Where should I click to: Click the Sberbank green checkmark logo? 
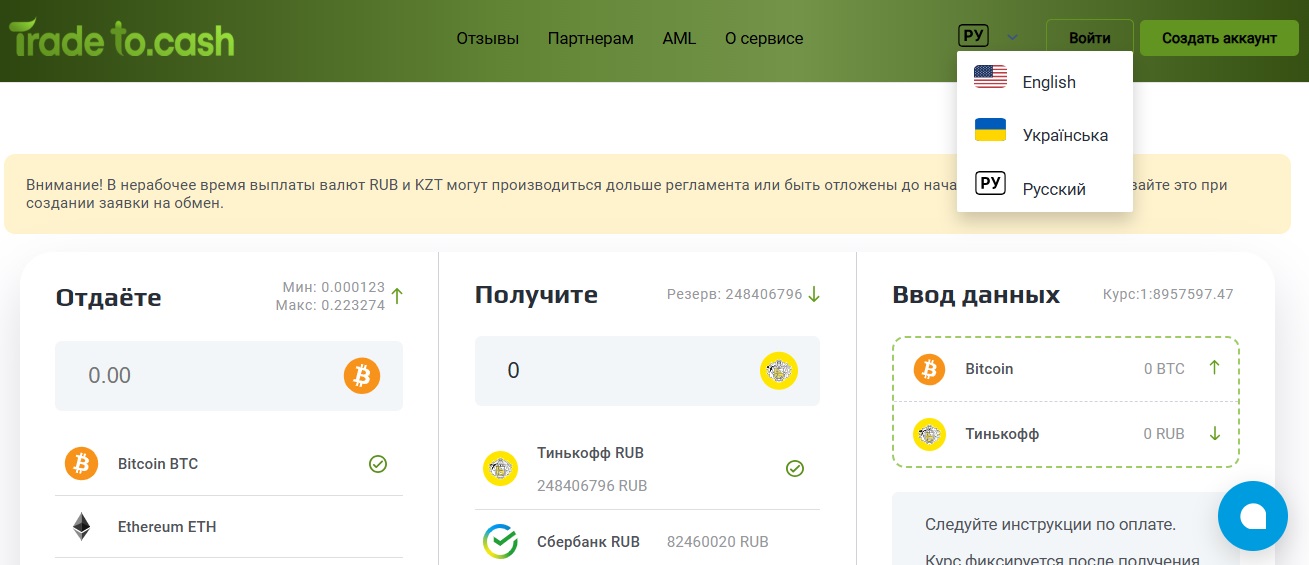click(500, 541)
